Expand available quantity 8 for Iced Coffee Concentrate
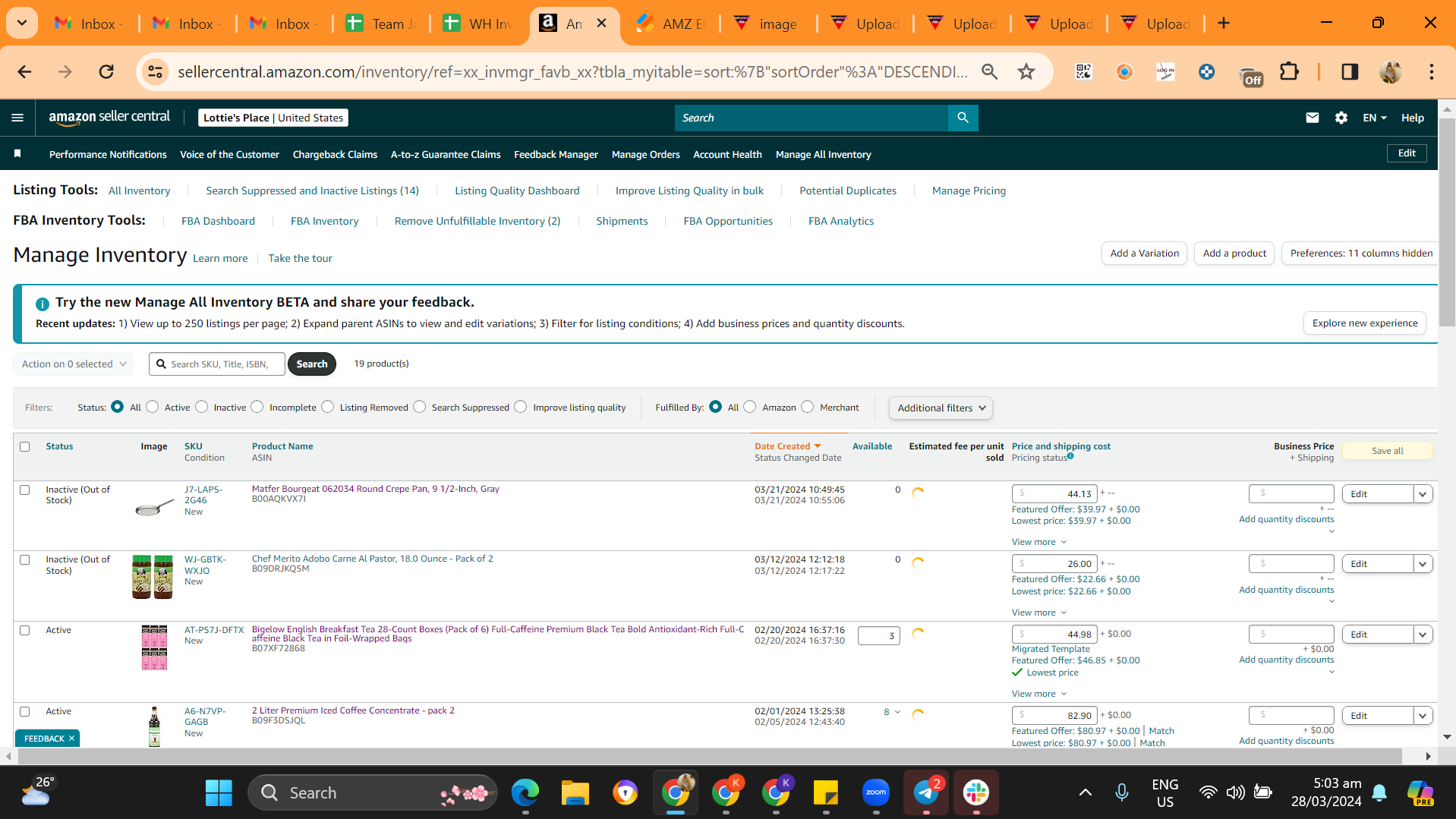This screenshot has height=819, width=1456. pos(892,712)
